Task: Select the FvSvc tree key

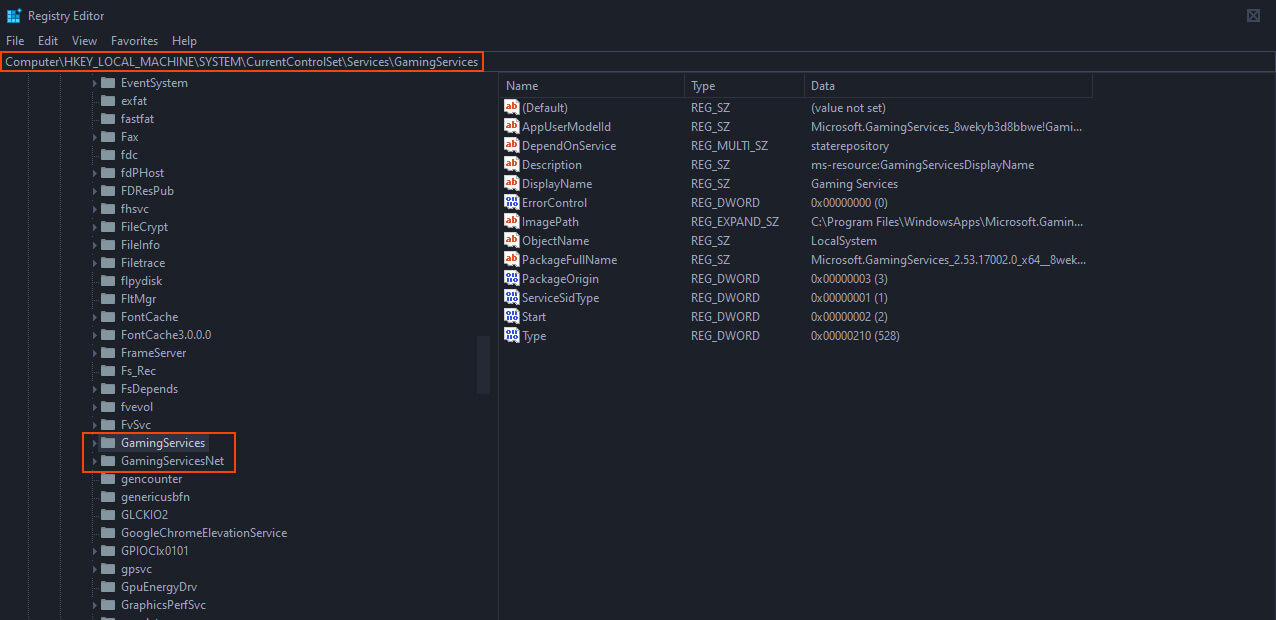Action: [x=136, y=425]
